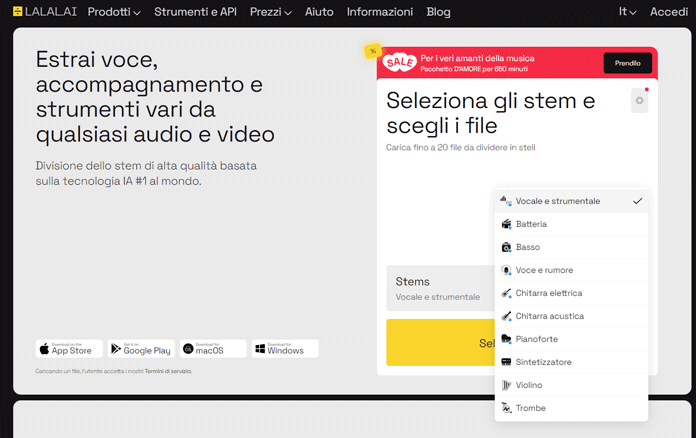The height and width of the screenshot is (438, 696).
Task: Download from the App Store badge
Action: 69,349
